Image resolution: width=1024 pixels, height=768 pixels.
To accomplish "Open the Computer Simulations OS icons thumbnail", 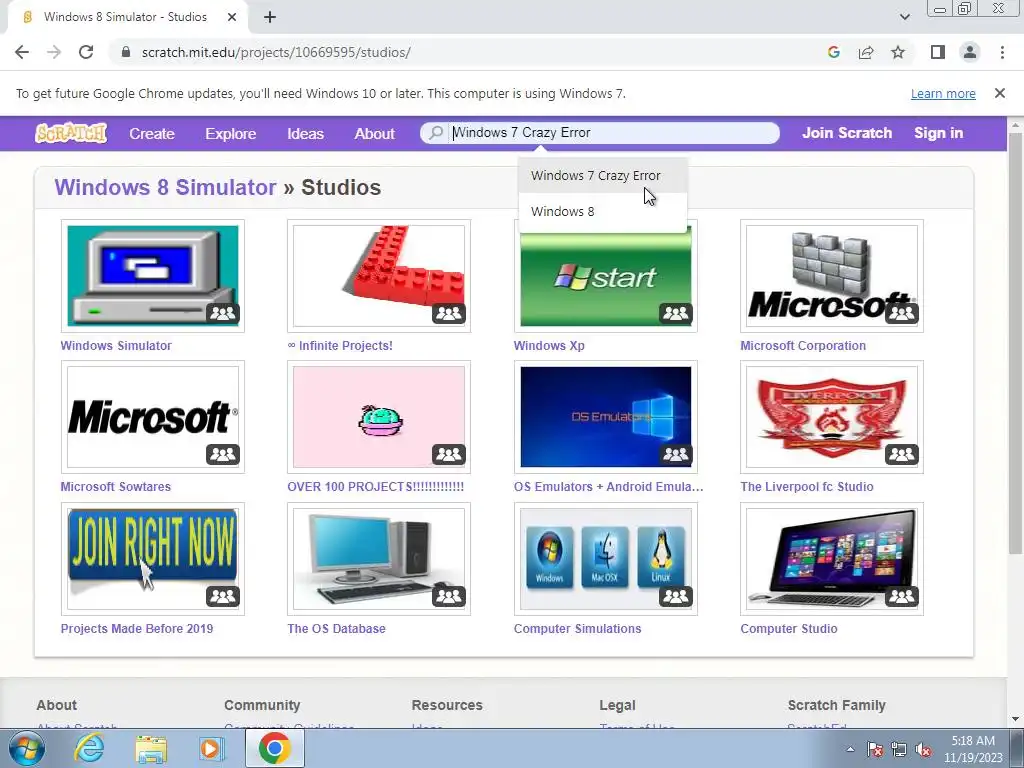I will [605, 559].
